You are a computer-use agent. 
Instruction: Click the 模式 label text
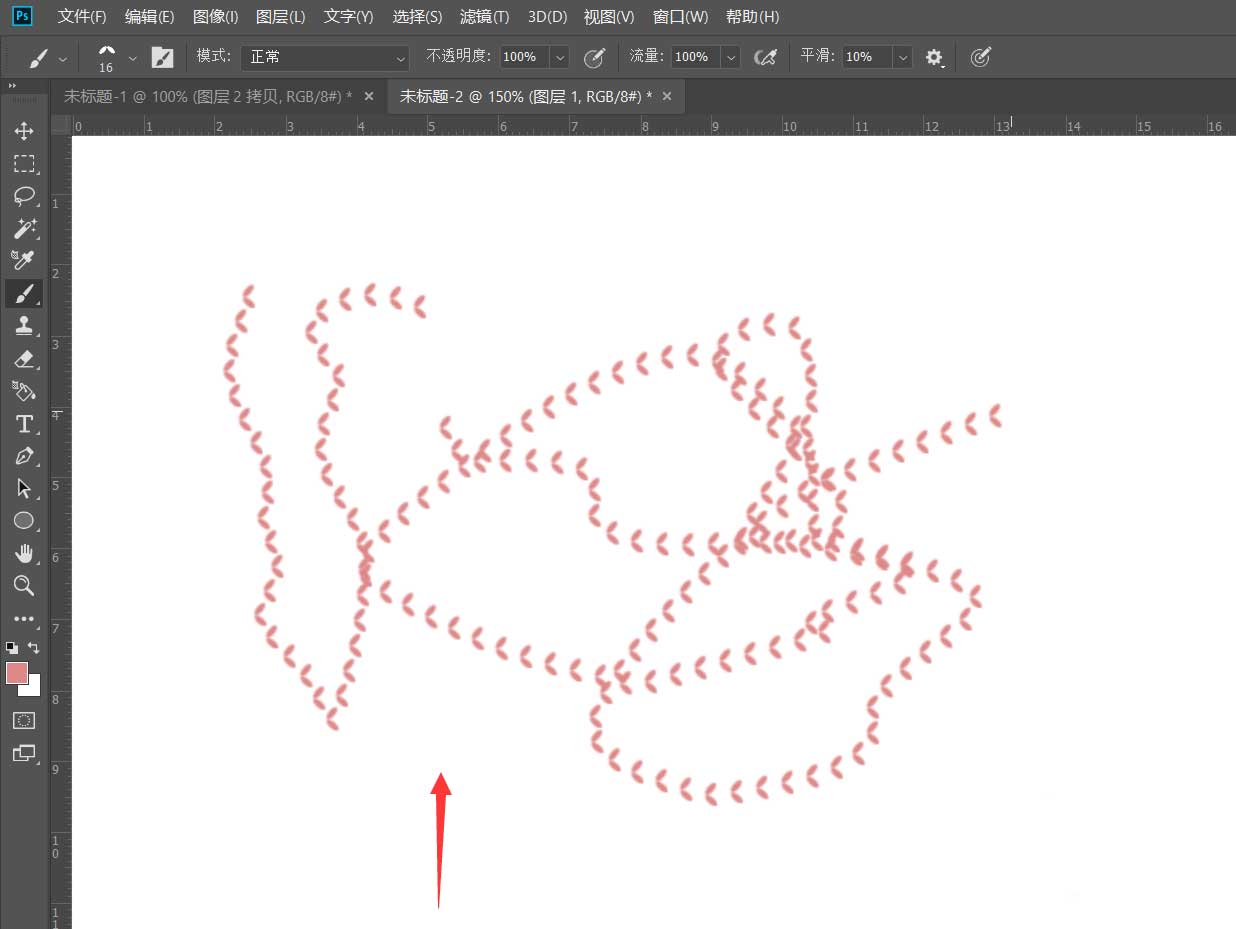tap(215, 56)
